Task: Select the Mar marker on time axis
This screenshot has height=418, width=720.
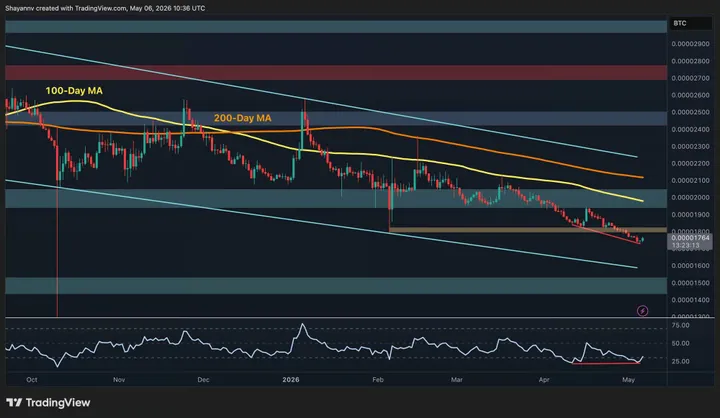Action: (x=456, y=379)
